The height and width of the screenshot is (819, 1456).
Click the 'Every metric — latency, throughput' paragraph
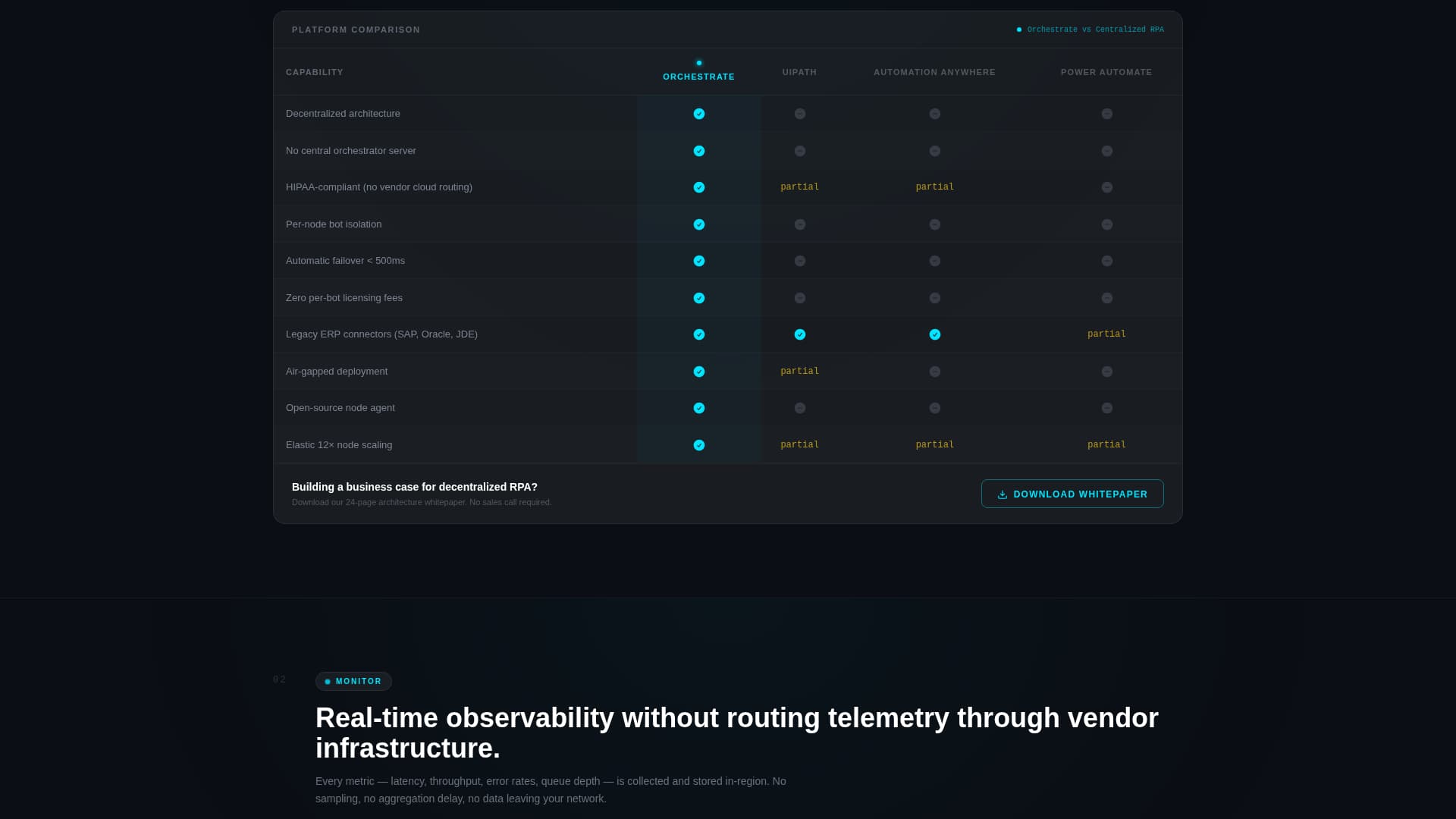(551, 789)
